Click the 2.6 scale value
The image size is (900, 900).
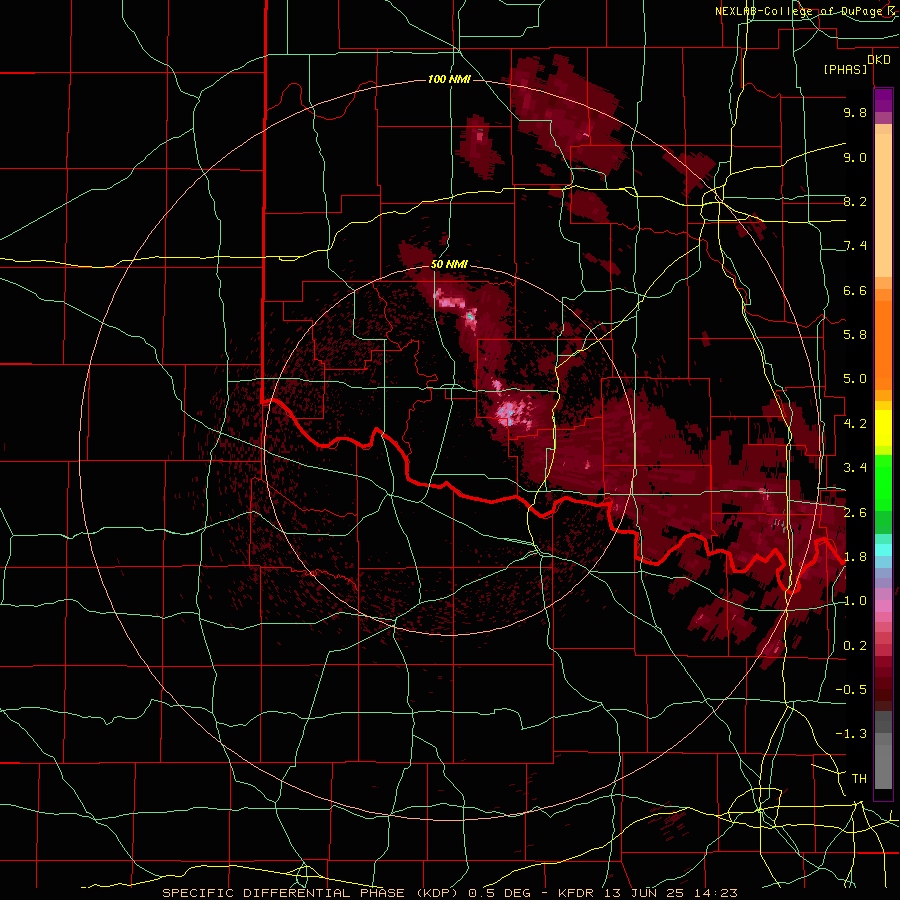click(855, 513)
